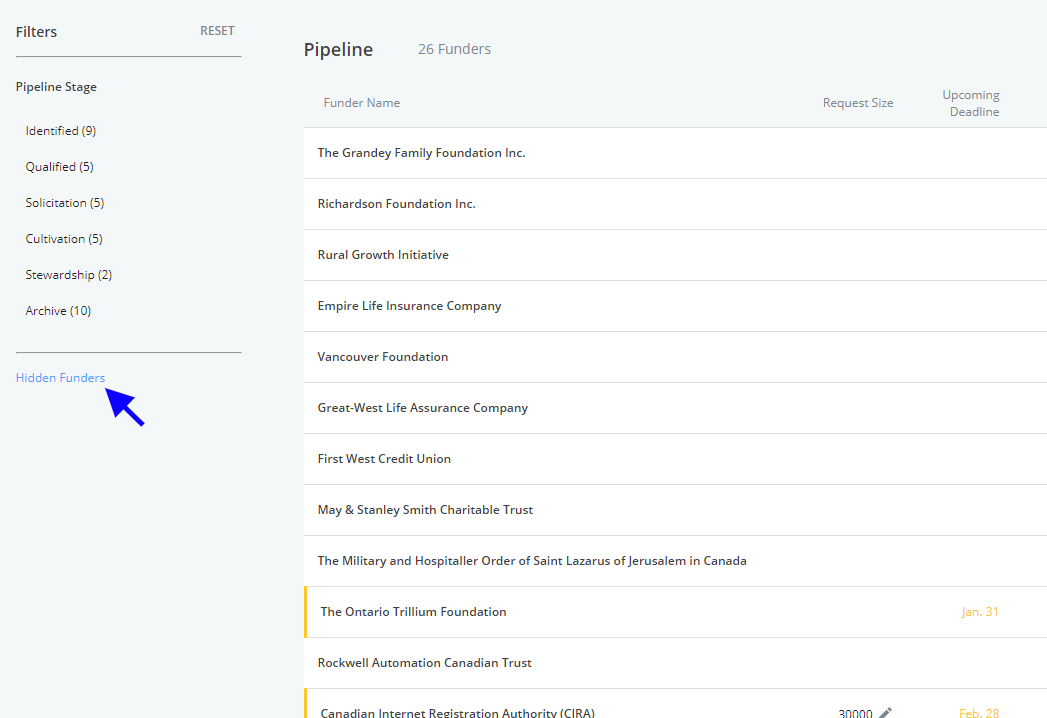Open Military and Hospitaller Order of Saint Lazarus row

click(675, 561)
